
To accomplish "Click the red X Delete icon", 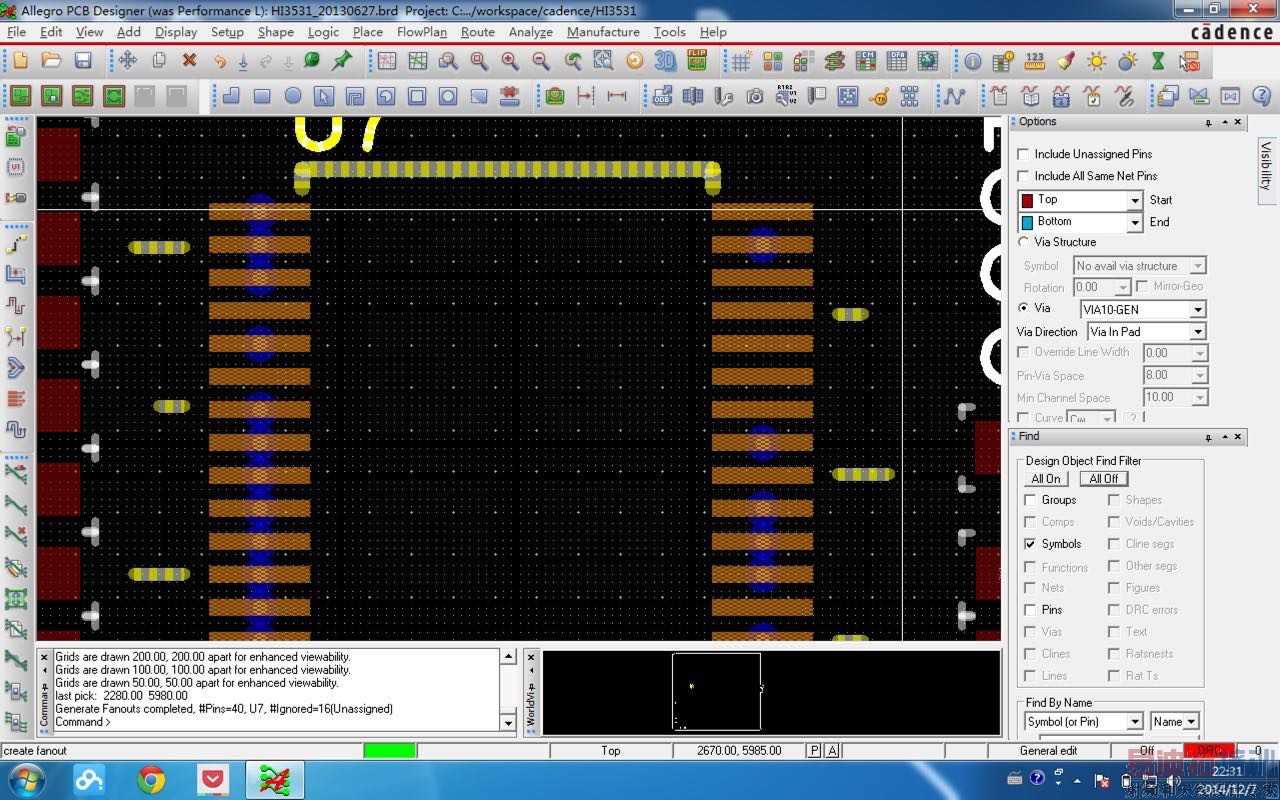I will 189,61.
